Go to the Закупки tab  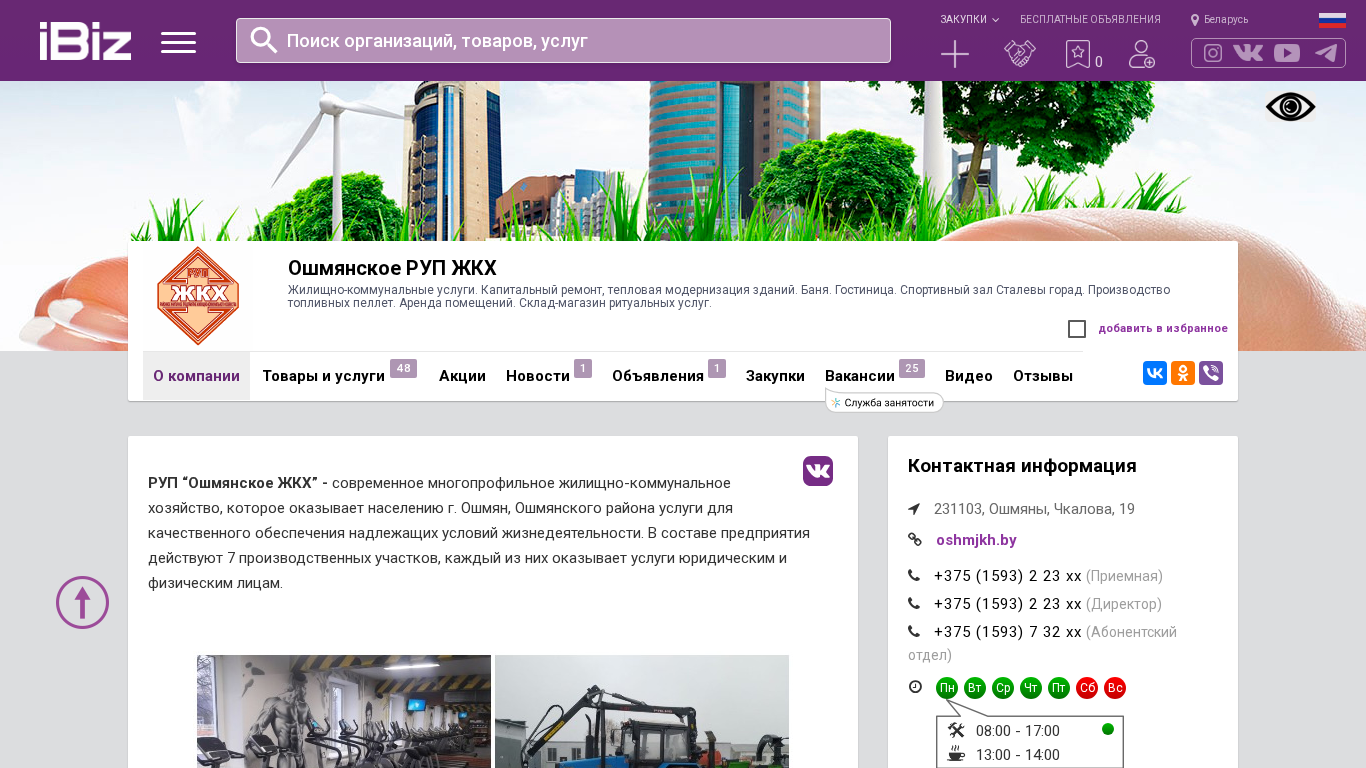point(775,376)
